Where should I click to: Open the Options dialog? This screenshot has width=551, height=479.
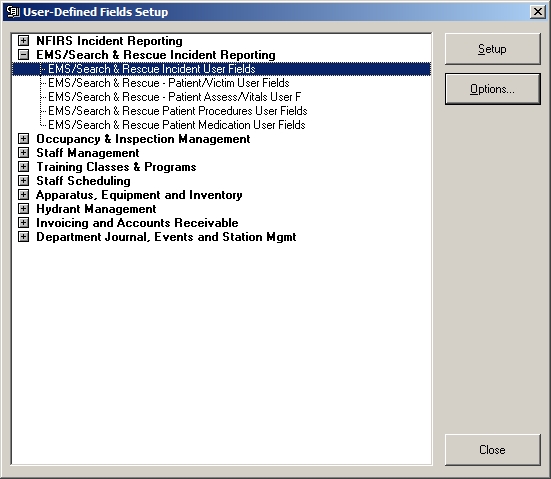click(492, 89)
